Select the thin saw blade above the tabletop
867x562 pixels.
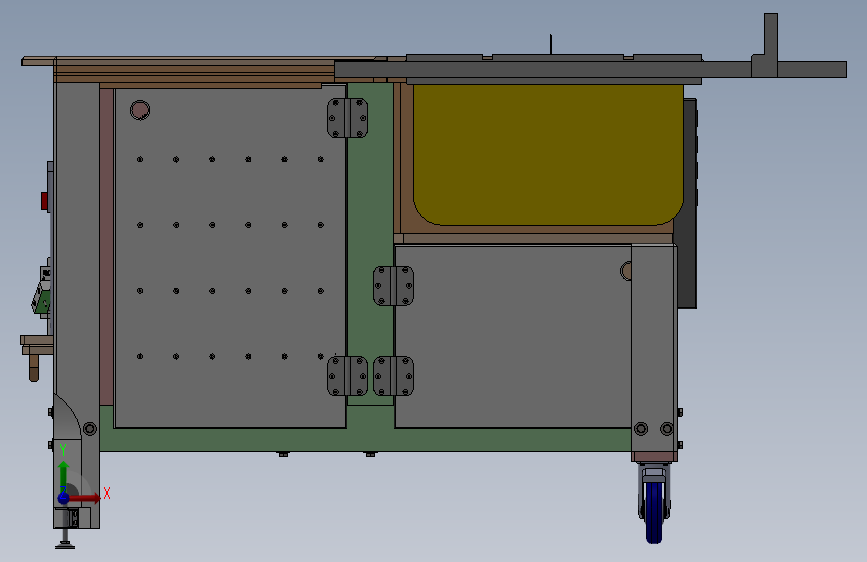tap(551, 44)
